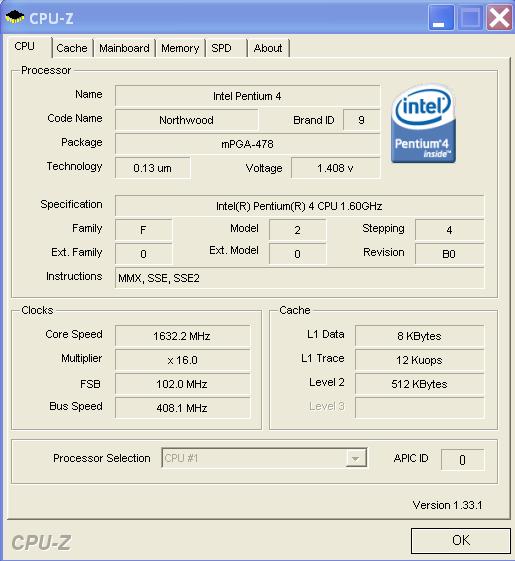The height and width of the screenshot is (561, 515).
Task: Open the Mainboard tab
Action: (x=124, y=48)
